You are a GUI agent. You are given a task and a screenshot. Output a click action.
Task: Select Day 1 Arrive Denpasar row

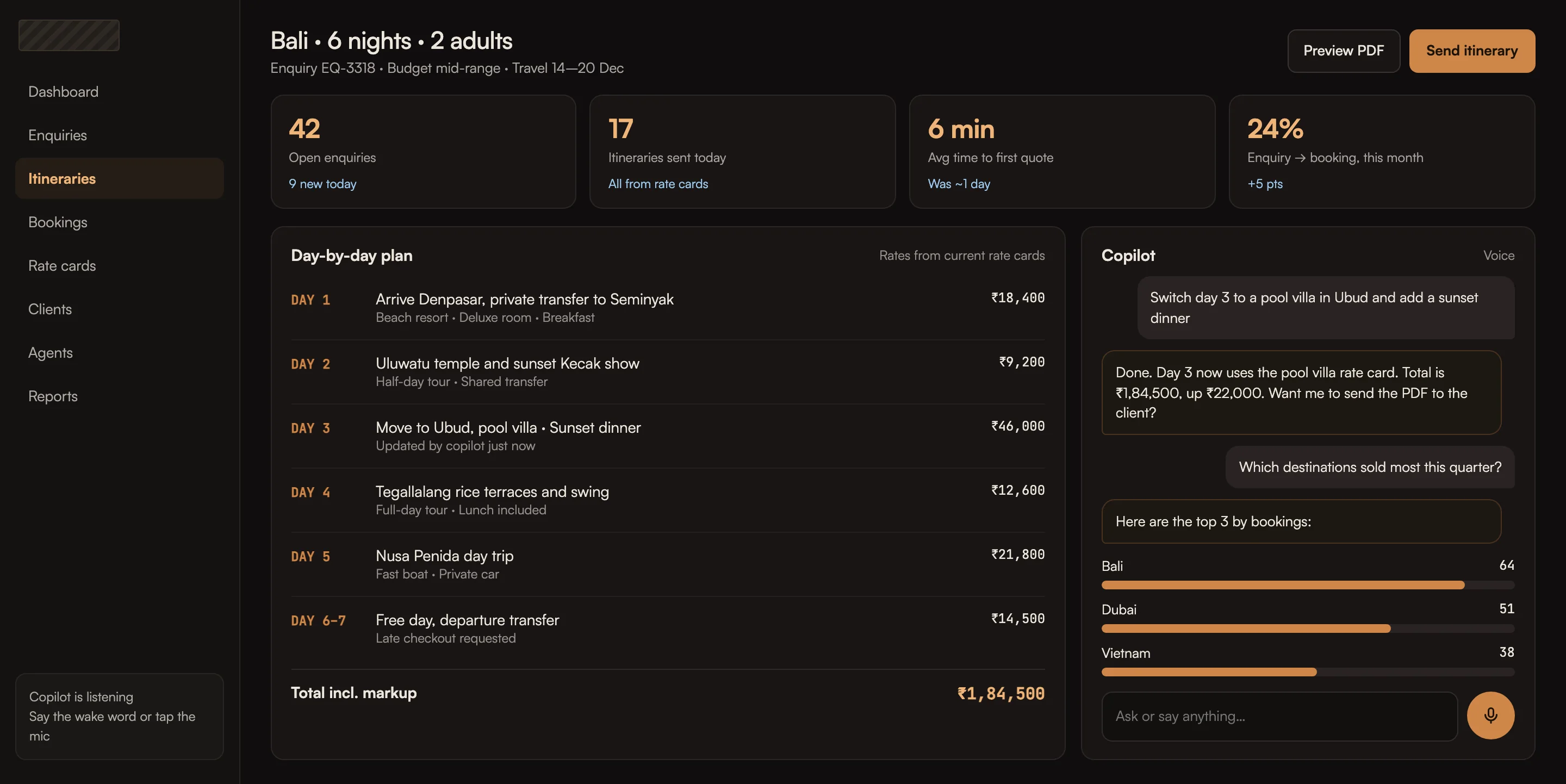coord(668,308)
